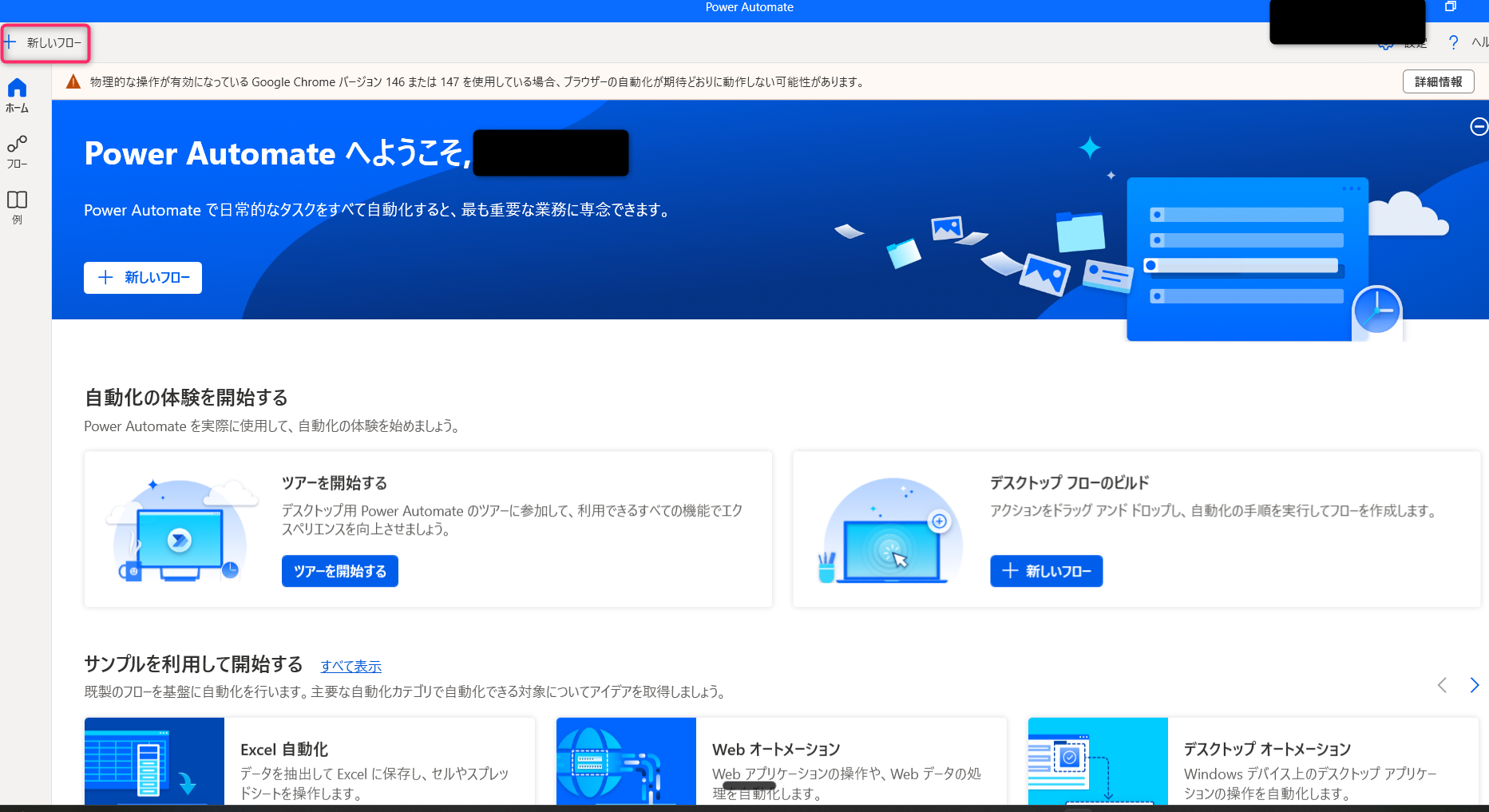Click 新しいフロー in the blue welcome banner
This screenshot has height=812, width=1489.
tap(143, 278)
